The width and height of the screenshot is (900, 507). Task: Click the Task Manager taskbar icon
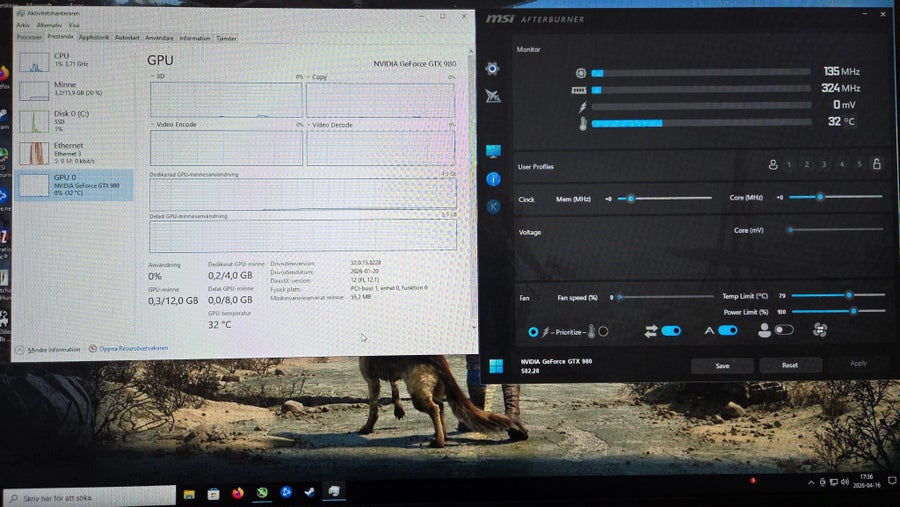click(x=333, y=491)
